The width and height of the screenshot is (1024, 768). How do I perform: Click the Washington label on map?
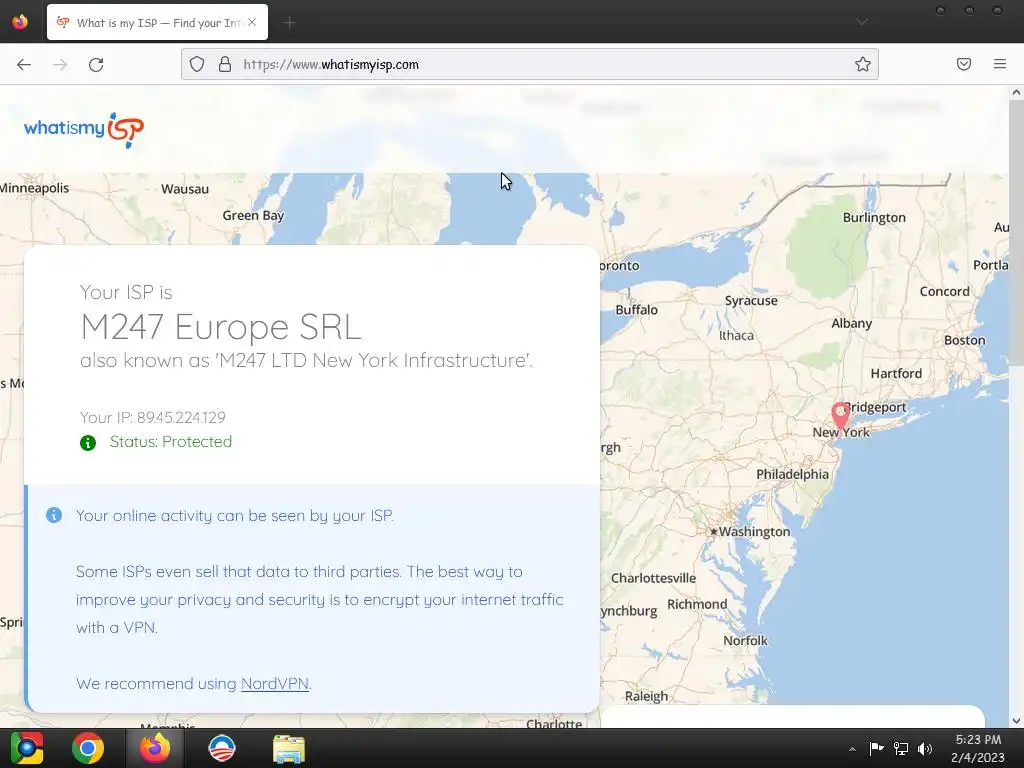pyautogui.click(x=754, y=532)
